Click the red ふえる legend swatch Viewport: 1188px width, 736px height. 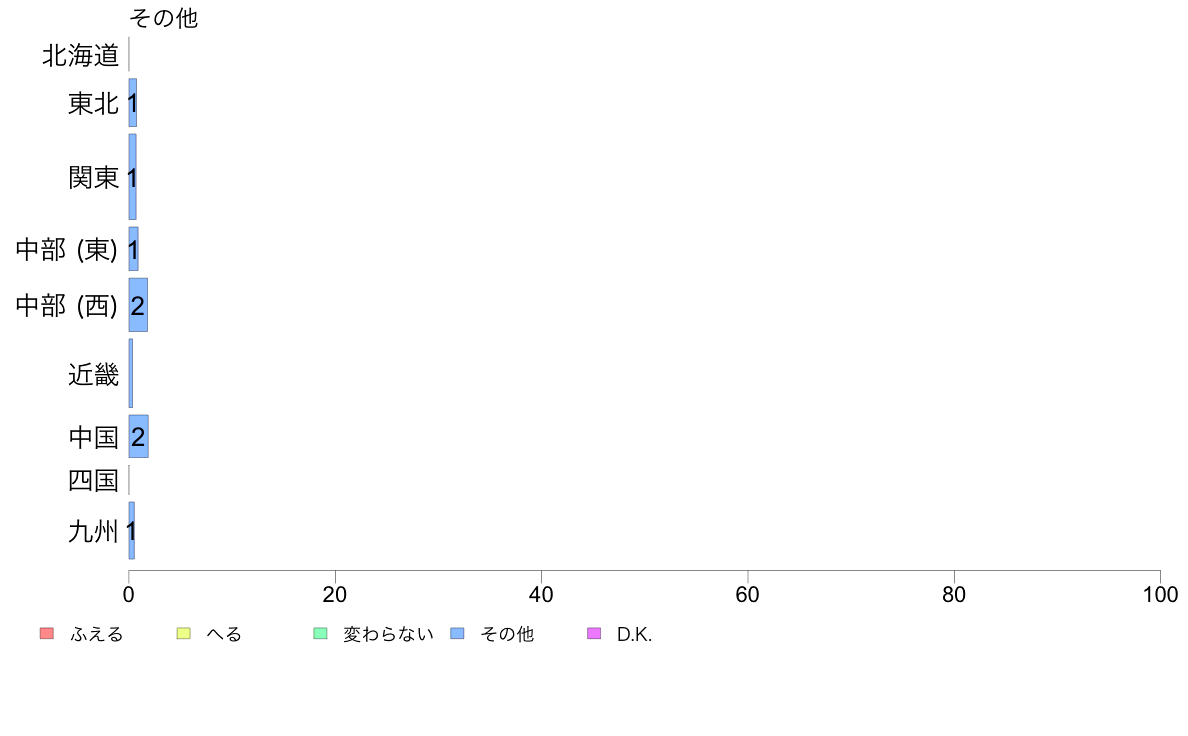(47, 634)
